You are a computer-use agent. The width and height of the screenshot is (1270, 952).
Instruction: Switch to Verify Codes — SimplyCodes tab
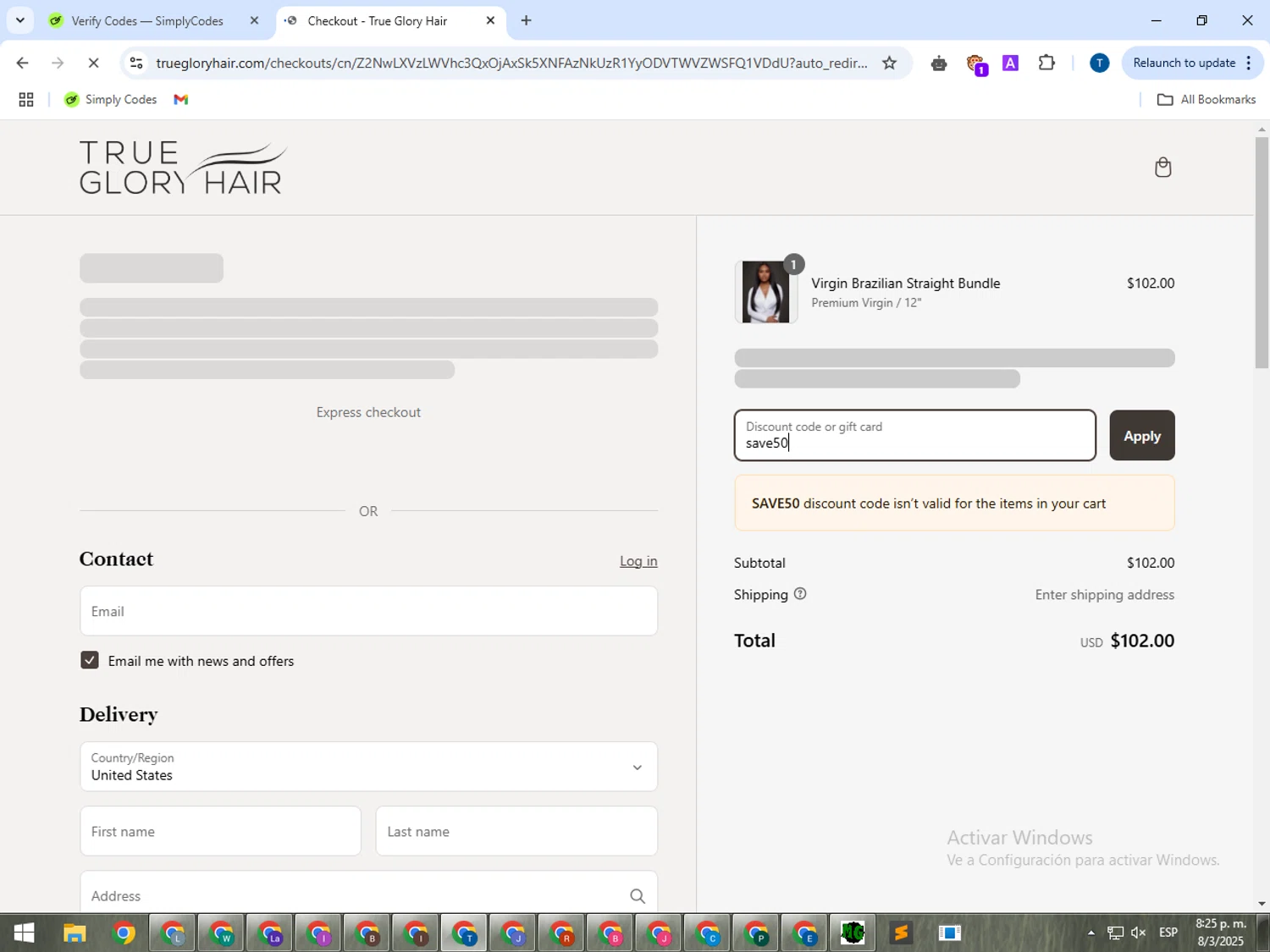[147, 20]
